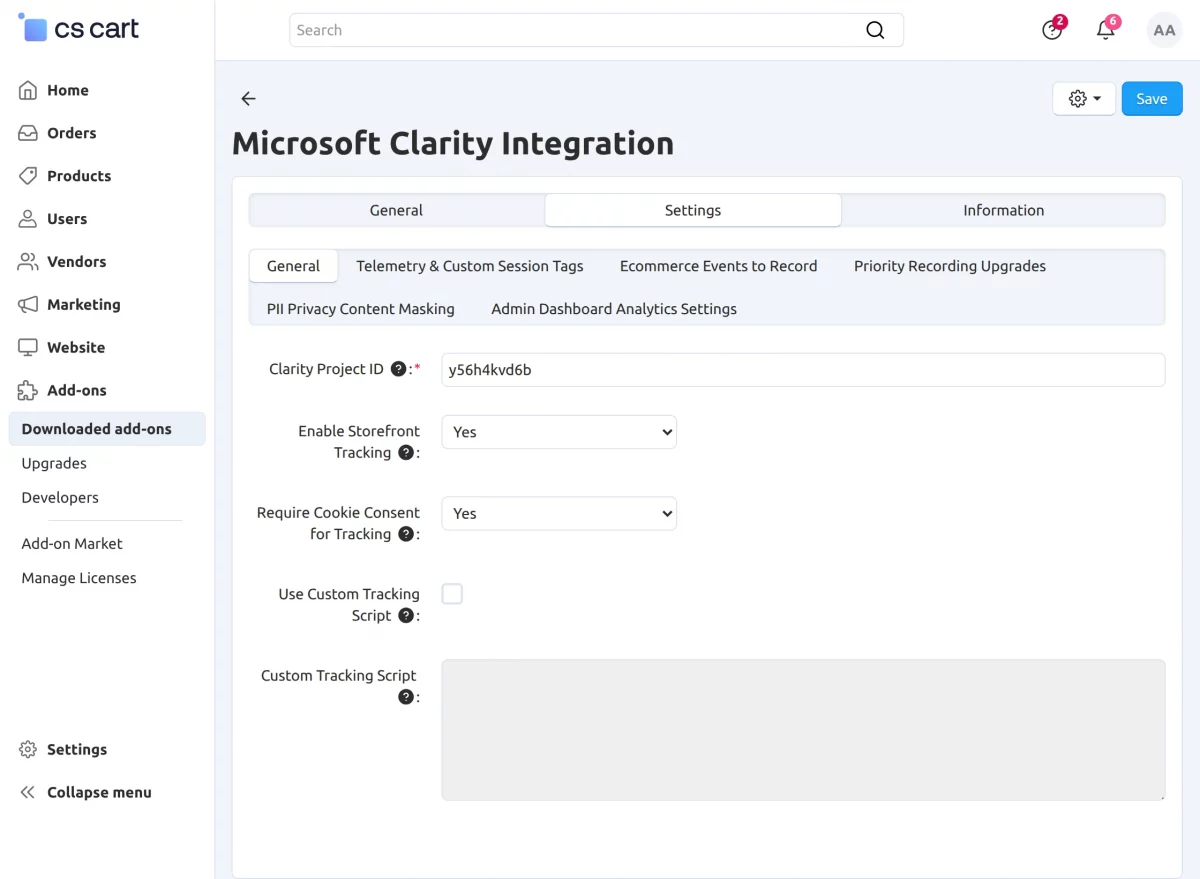Open Website in sidebar
1200x879 pixels.
[x=76, y=348]
